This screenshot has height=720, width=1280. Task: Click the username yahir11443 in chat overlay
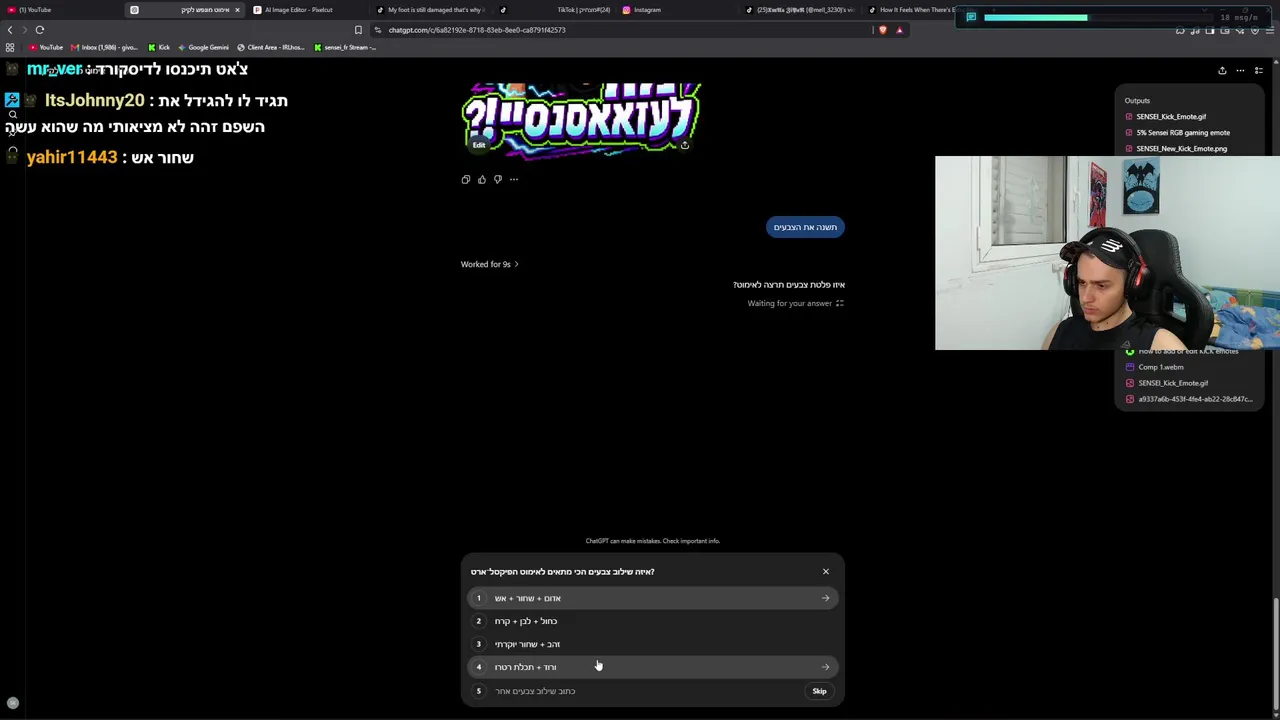pyautogui.click(x=72, y=158)
